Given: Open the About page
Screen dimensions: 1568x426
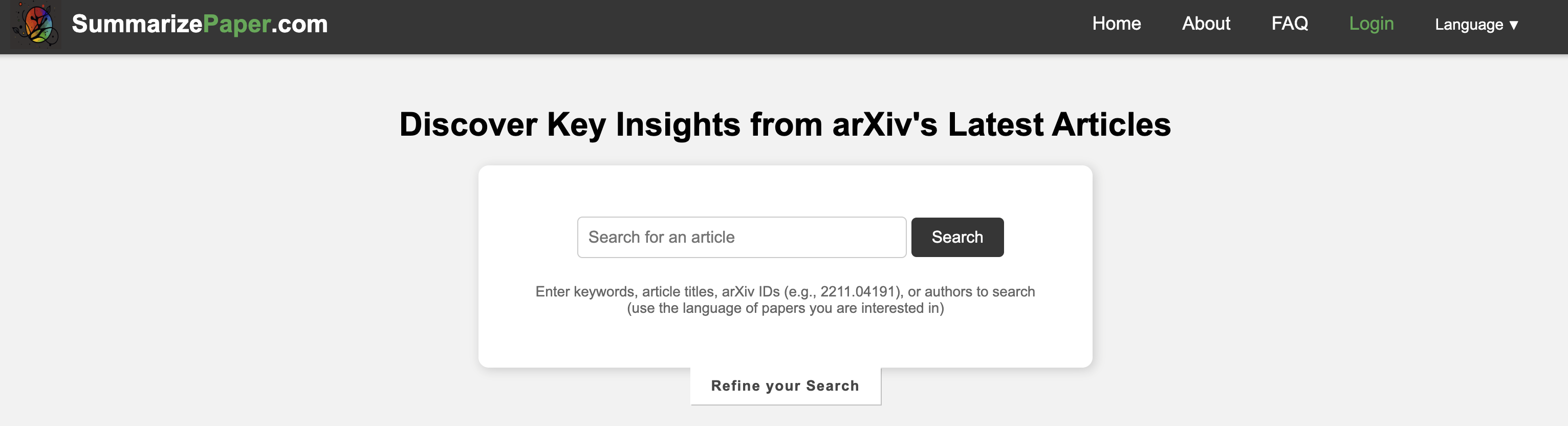Looking at the screenshot, I should point(1205,24).
